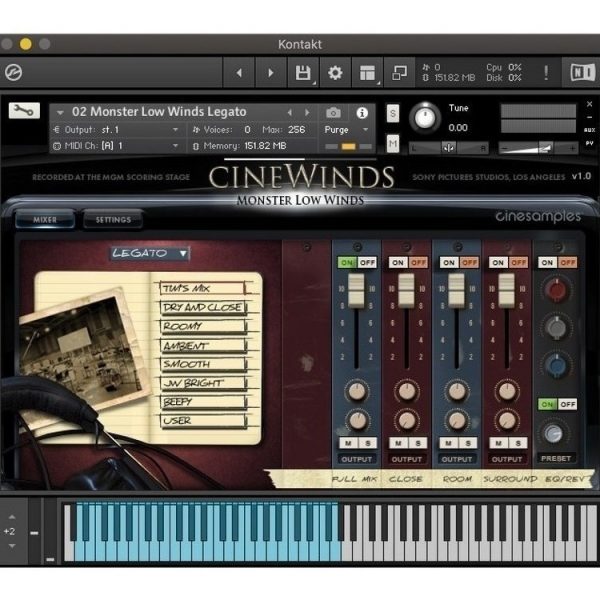Select Smooth mix preset
The height and width of the screenshot is (600, 600).
(203, 364)
